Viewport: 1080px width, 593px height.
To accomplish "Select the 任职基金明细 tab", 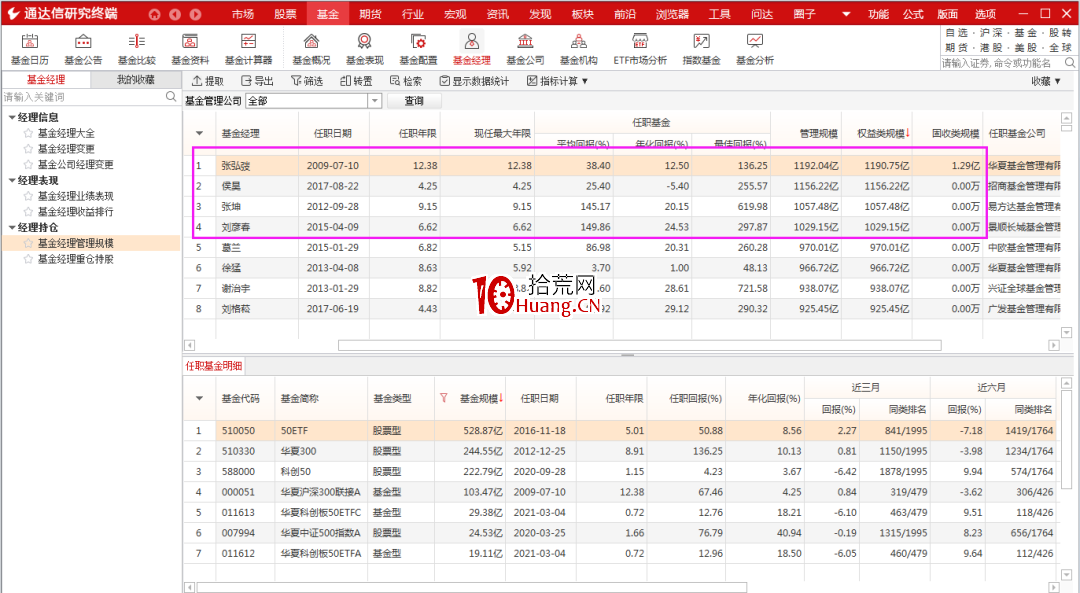I will (x=214, y=366).
